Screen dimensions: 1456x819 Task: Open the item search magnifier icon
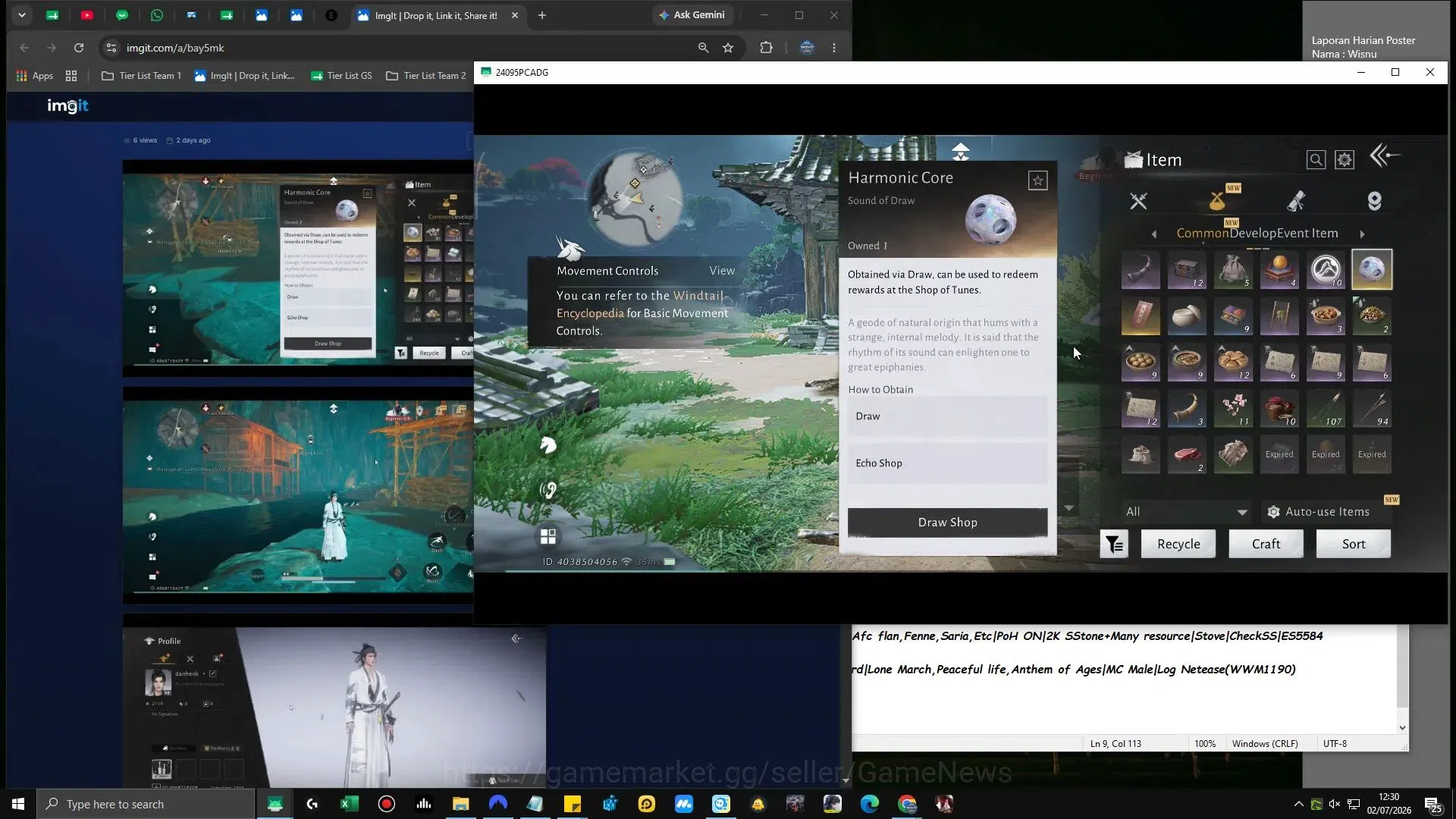coord(1316,160)
